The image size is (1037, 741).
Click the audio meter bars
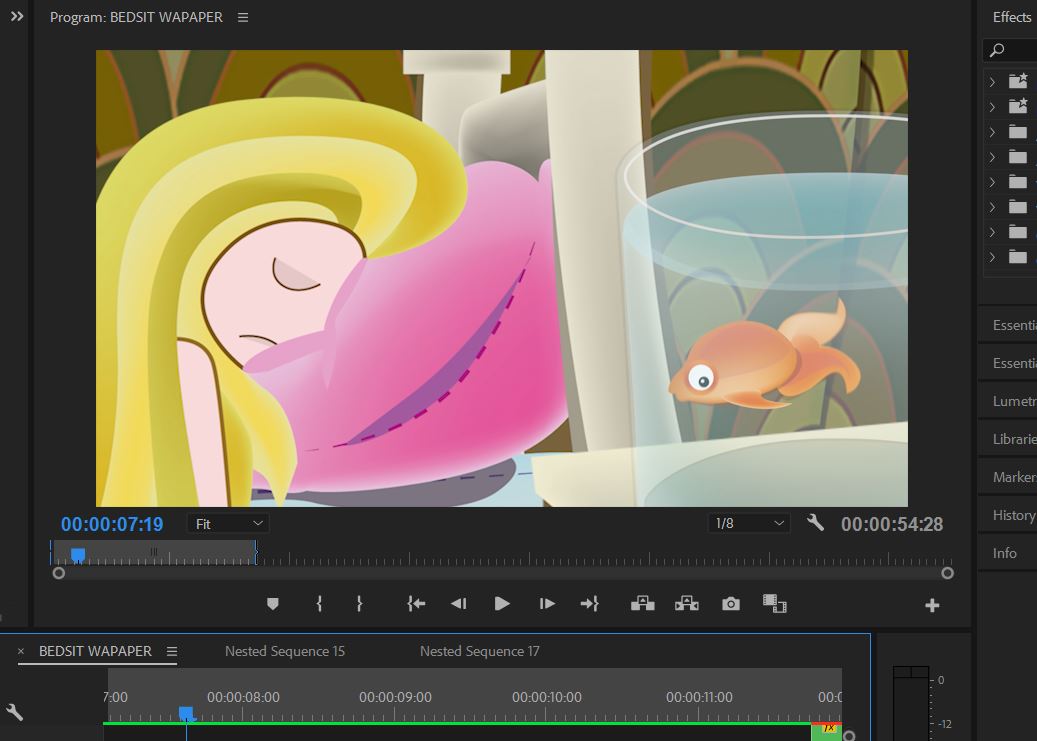pos(911,703)
